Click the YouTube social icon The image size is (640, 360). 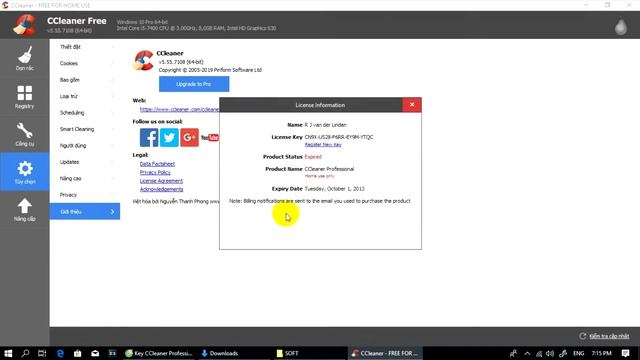coord(210,138)
